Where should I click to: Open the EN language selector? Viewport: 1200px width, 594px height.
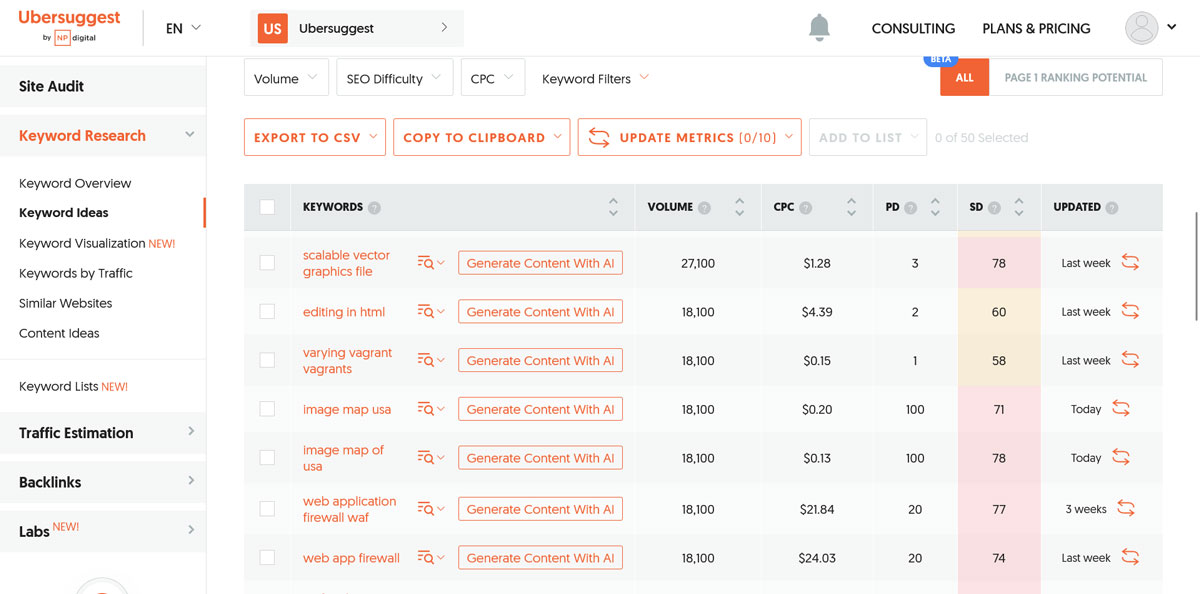183,28
